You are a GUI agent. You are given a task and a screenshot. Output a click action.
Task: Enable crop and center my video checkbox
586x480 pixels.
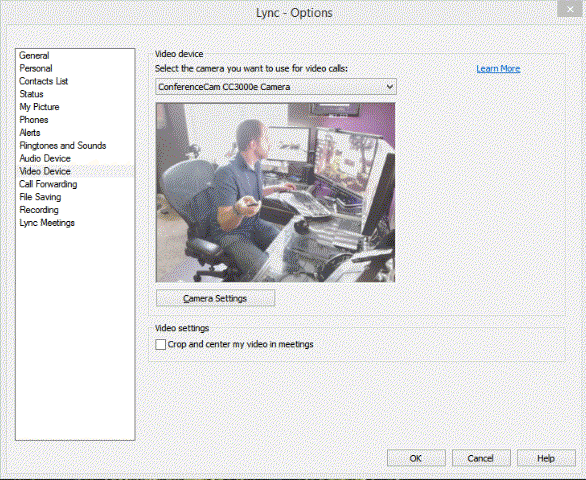pyautogui.click(x=160, y=344)
